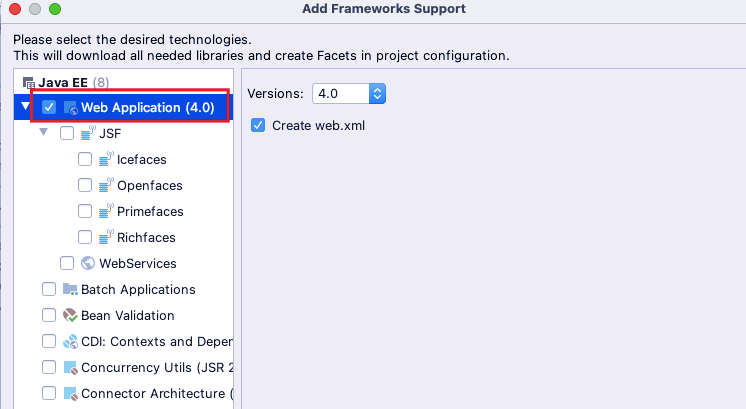
Task: Select the Concurrency Utils (JSR row text
Action: pos(157,368)
